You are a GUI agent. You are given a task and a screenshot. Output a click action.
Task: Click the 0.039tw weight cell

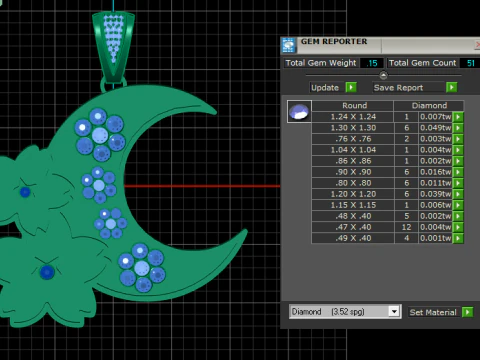tap(435, 194)
